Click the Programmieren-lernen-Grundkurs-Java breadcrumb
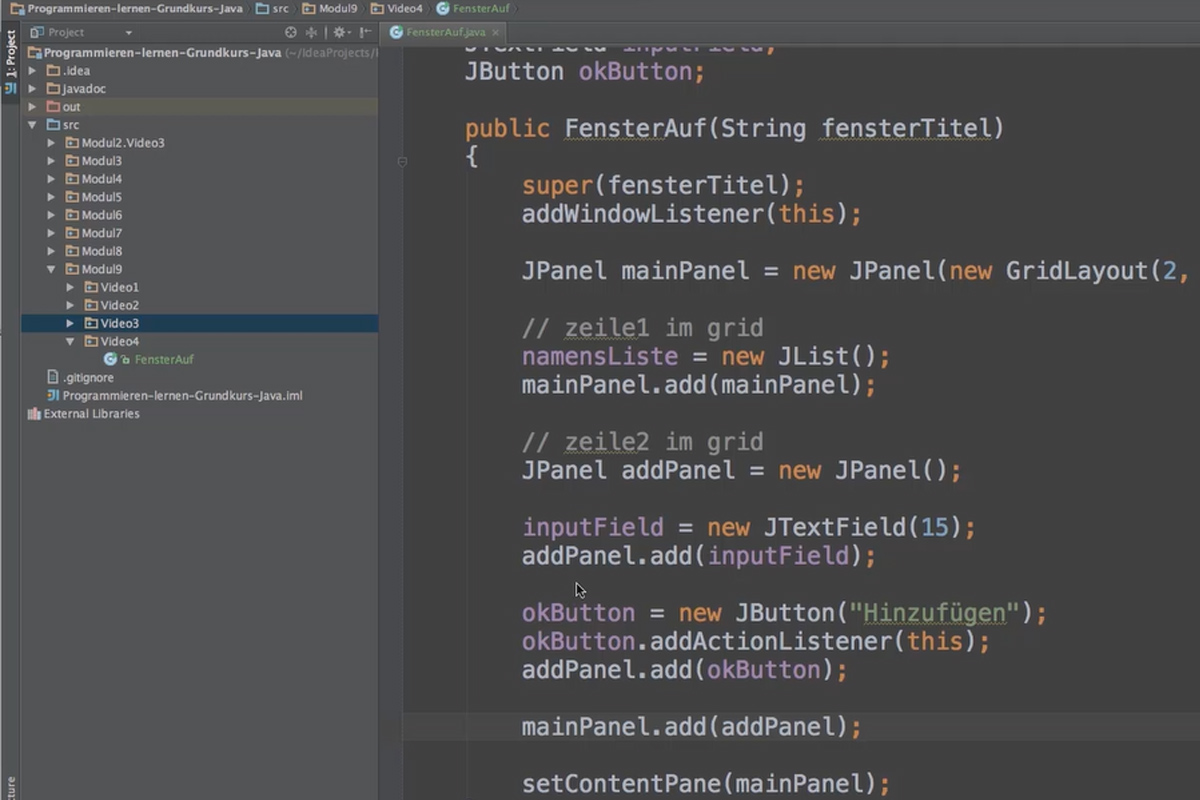 click(x=126, y=8)
